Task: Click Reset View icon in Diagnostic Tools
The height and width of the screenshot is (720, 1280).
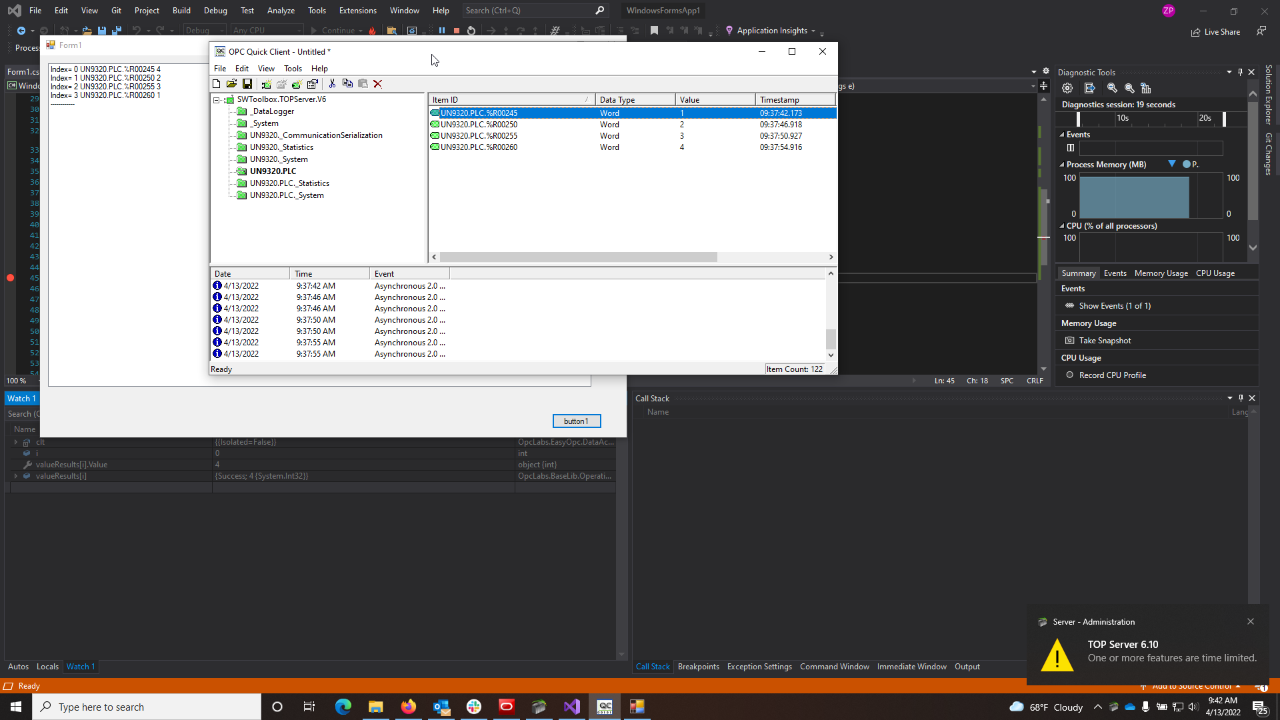Action: tap(1146, 88)
